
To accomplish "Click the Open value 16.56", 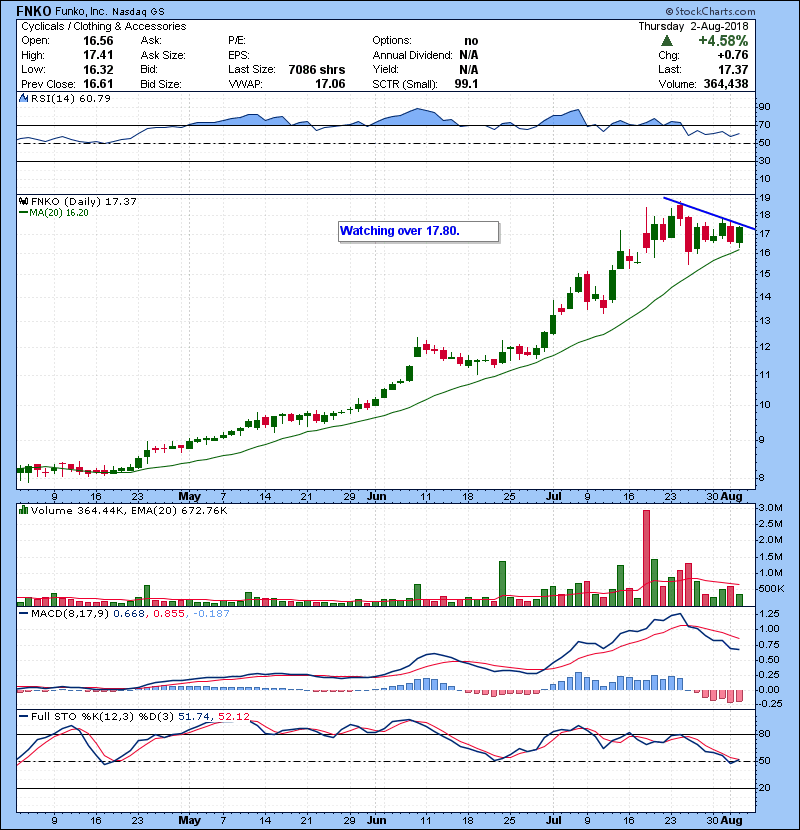I will (x=98, y=41).
